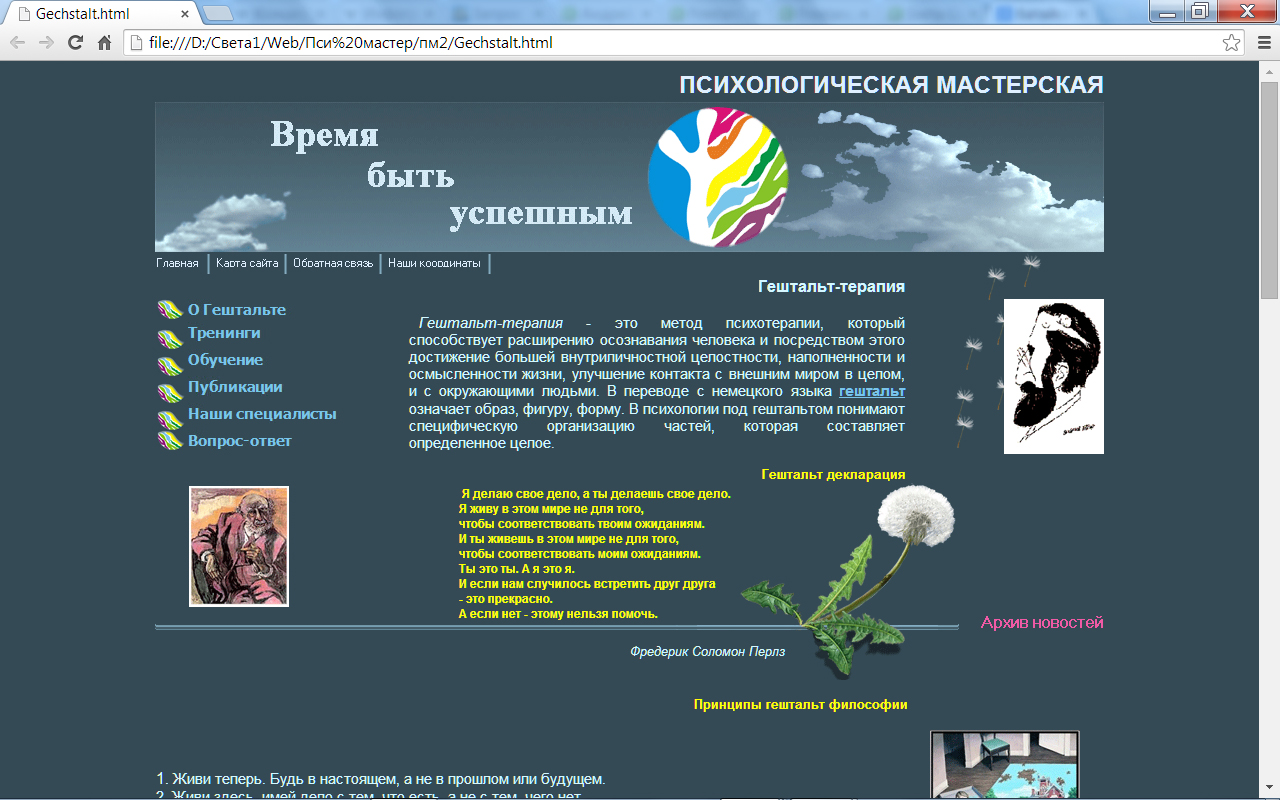The image size is (1280, 800).
Task: Go to the browser Home page icon
Action: point(104,43)
